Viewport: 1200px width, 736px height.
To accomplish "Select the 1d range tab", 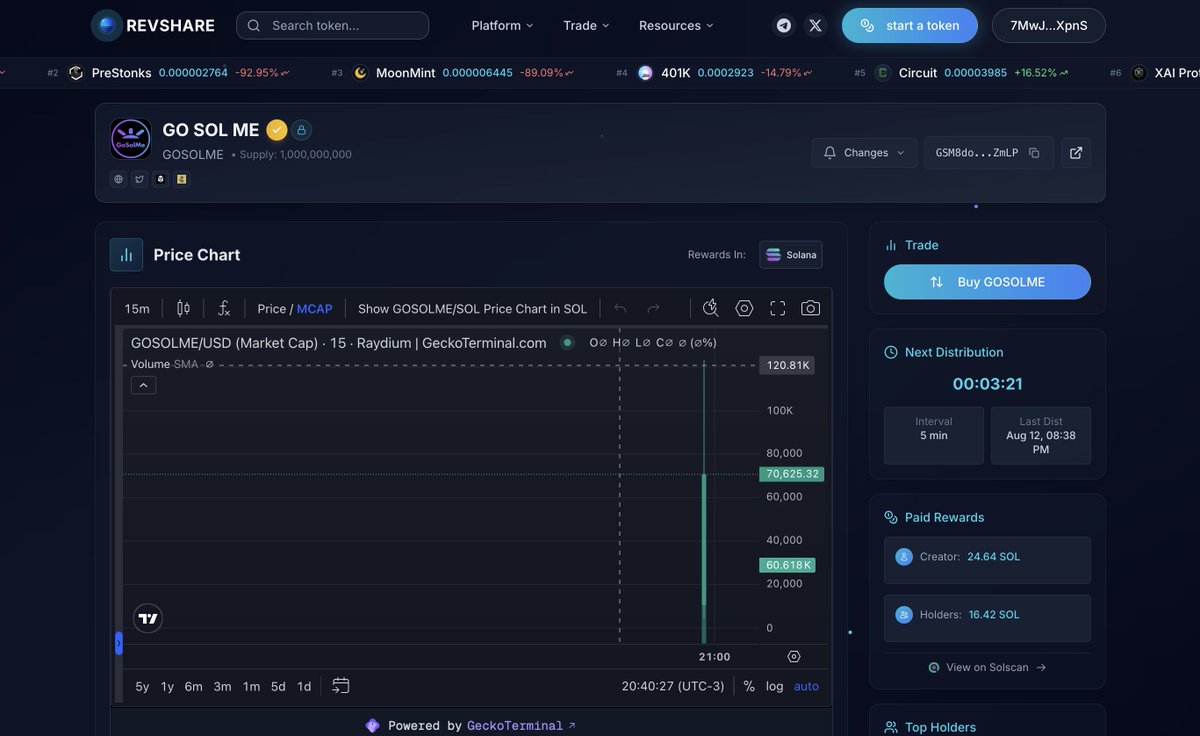I will point(304,686).
